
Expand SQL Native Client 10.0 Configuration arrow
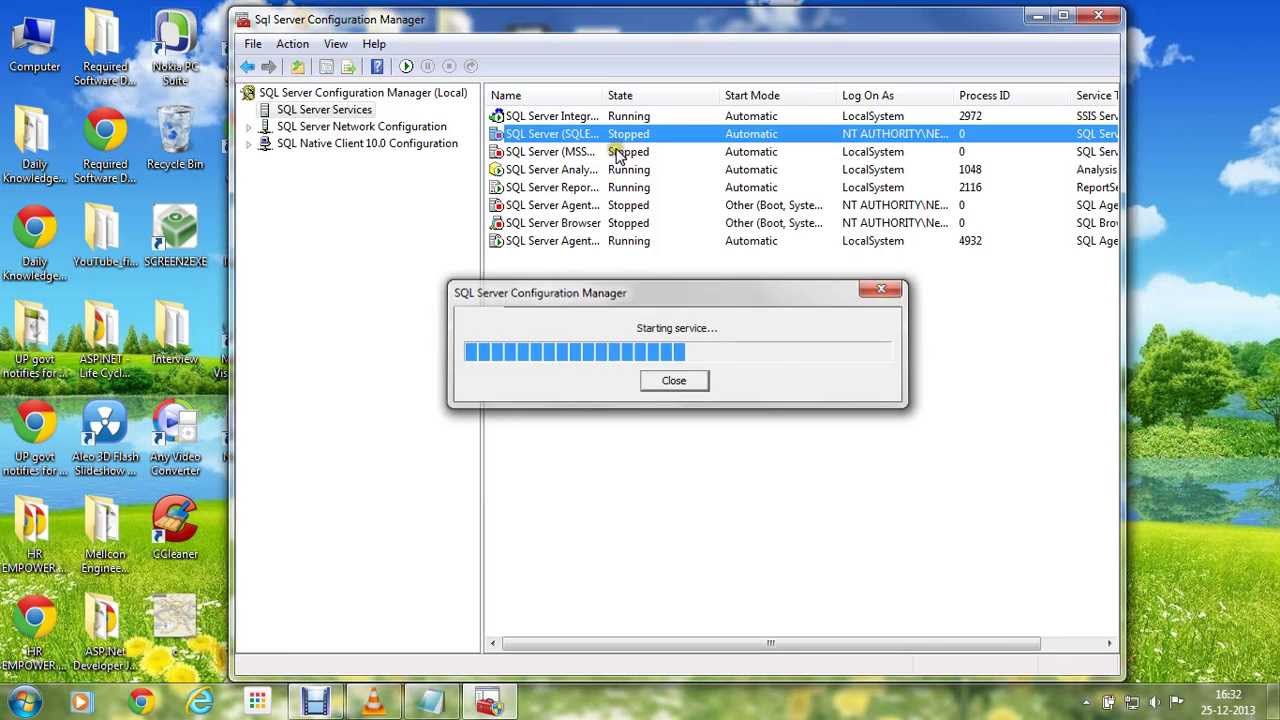pos(249,144)
